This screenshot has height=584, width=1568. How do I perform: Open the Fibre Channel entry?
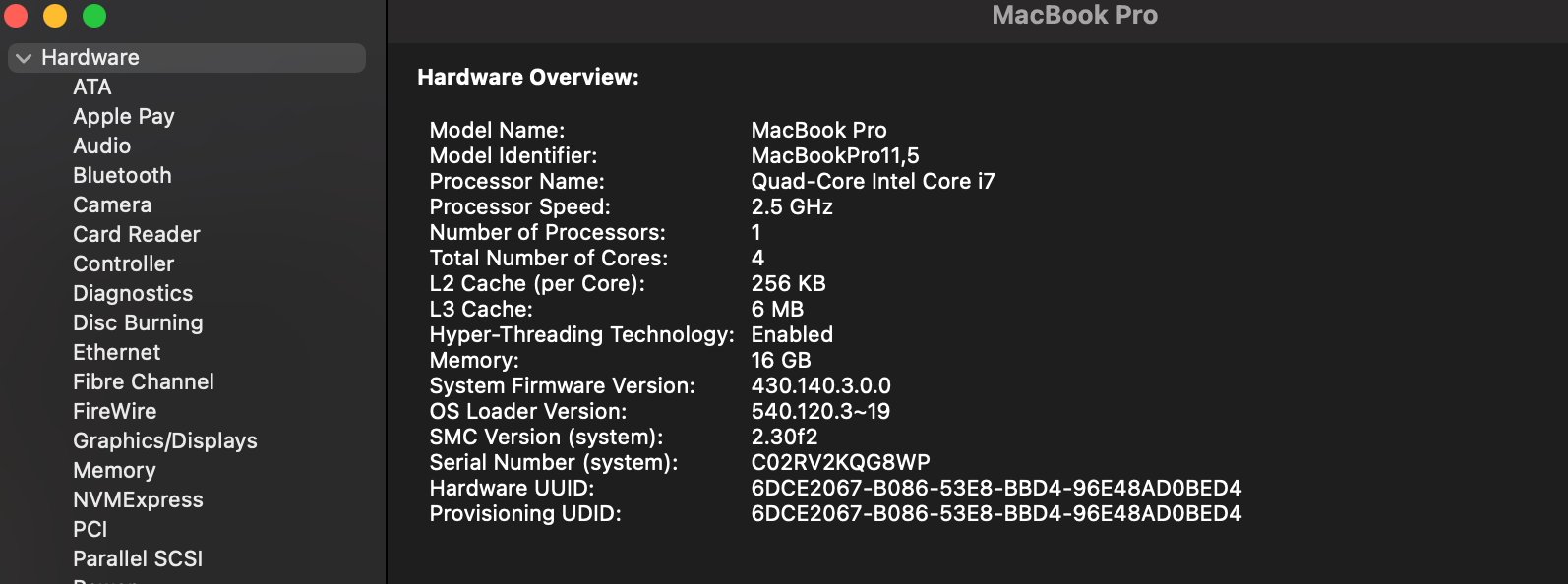144,382
